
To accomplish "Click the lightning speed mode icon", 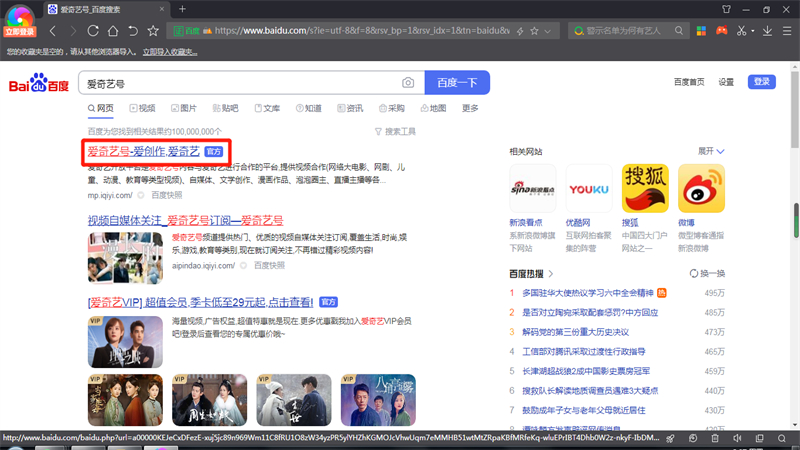I will (x=520, y=31).
